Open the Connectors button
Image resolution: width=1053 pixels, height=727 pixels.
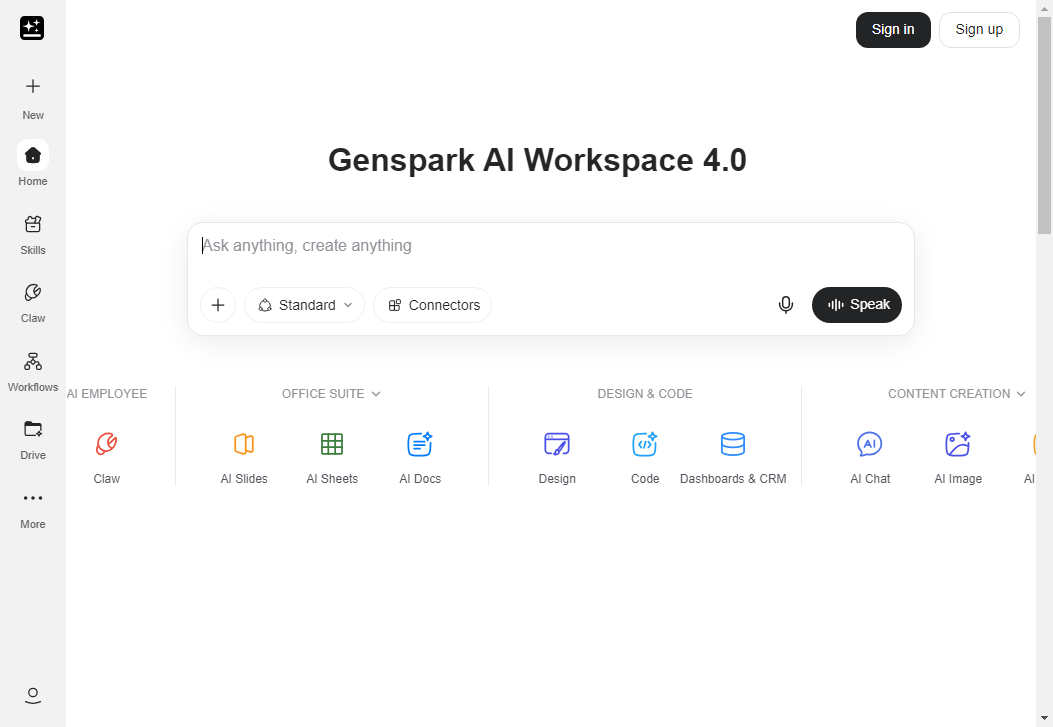[432, 305]
